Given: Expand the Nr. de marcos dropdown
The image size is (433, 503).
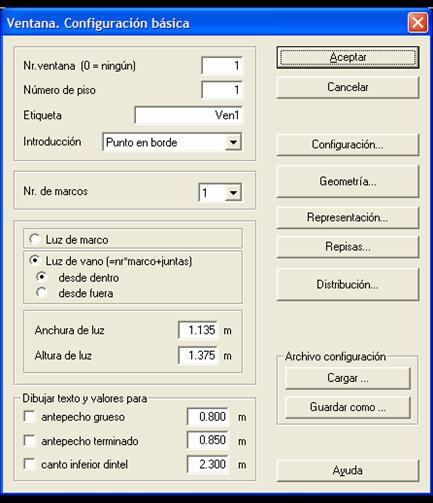Looking at the screenshot, I should pos(233,193).
